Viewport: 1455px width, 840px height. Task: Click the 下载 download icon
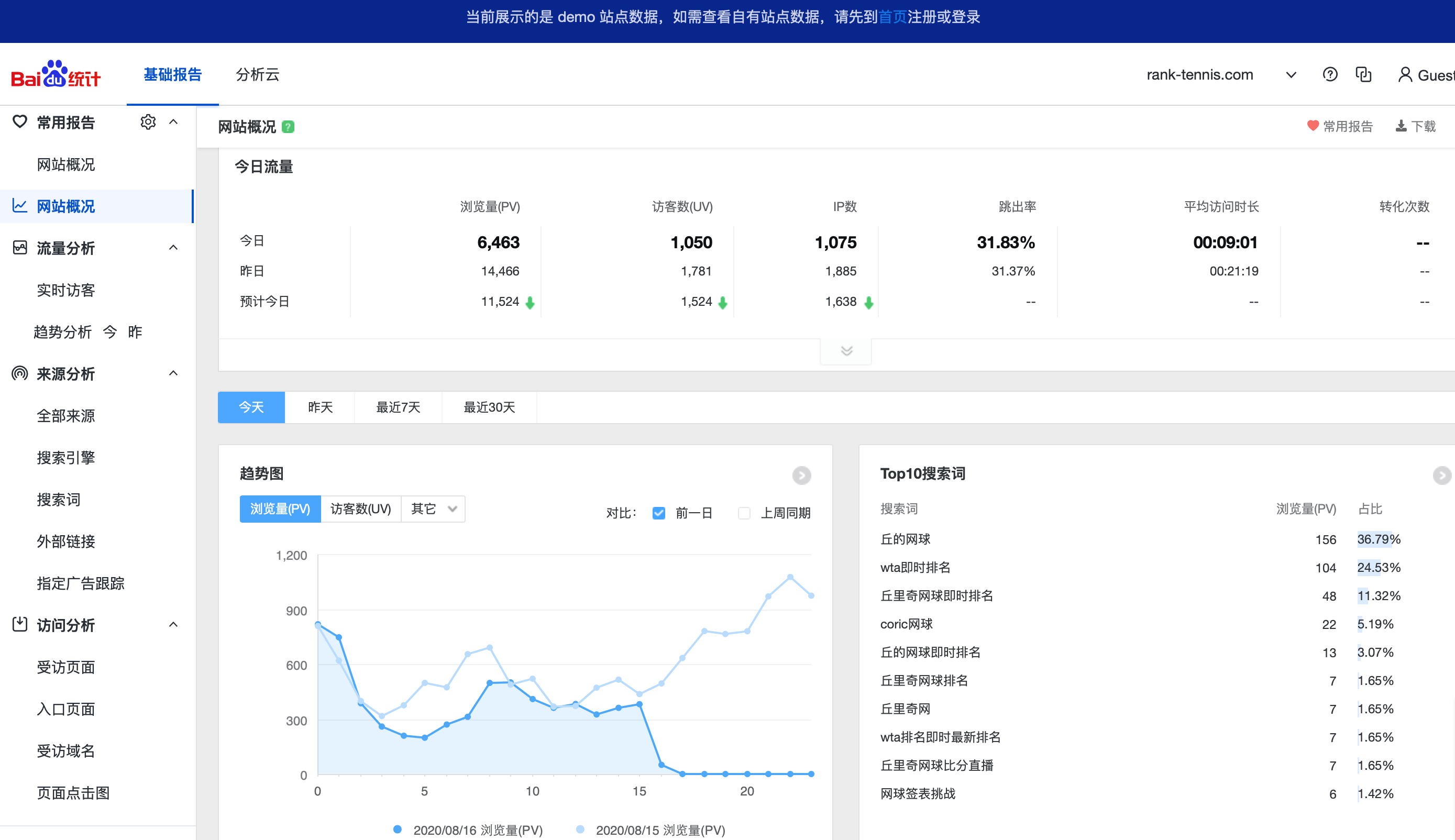pos(1401,126)
